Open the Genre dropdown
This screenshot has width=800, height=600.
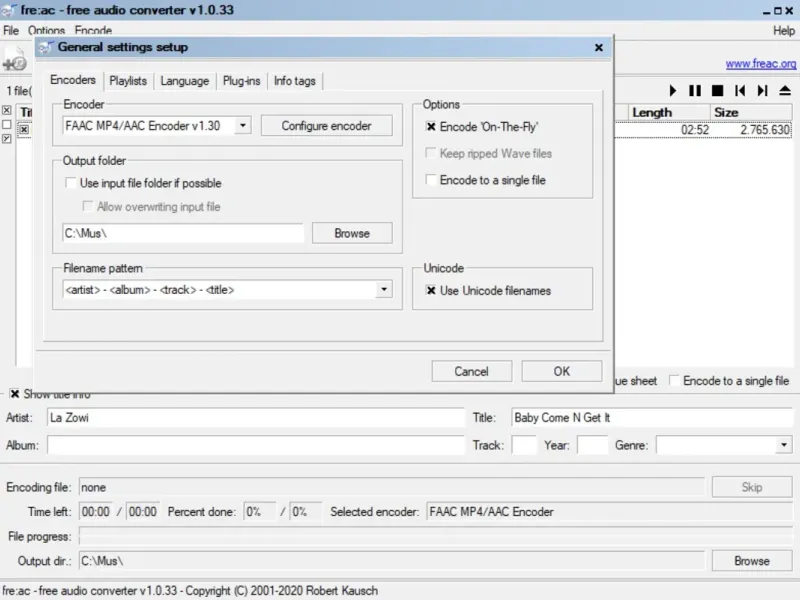point(784,445)
